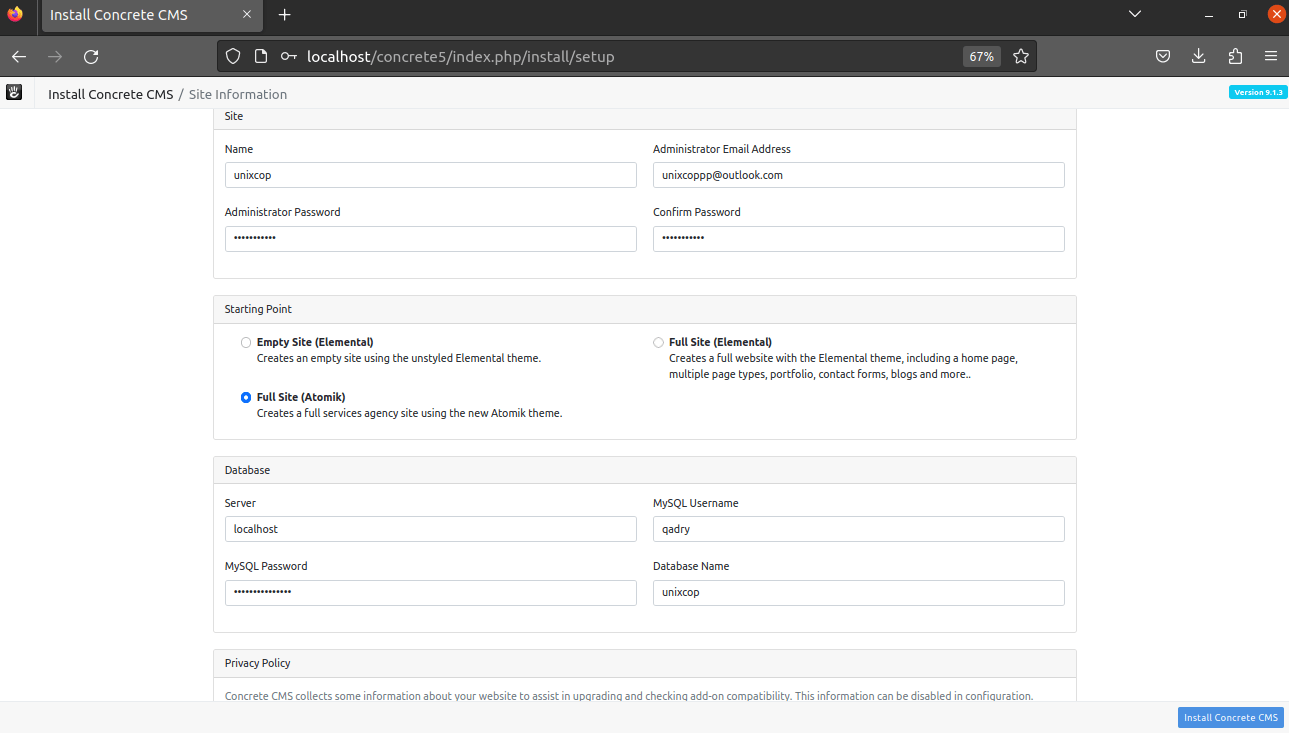Click the Install Concrete CMS breadcrumb title
Viewport: 1289px width, 733px height.
pyautogui.click(x=110, y=94)
